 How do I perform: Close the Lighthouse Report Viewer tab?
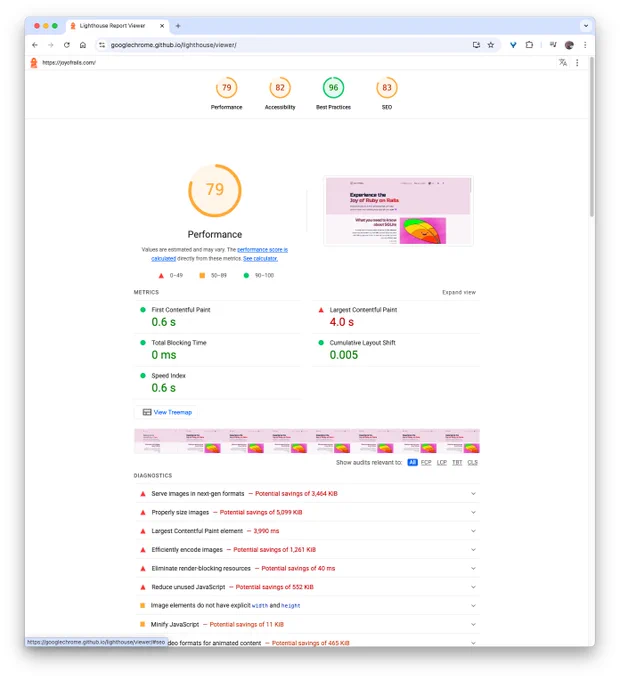tap(162, 26)
